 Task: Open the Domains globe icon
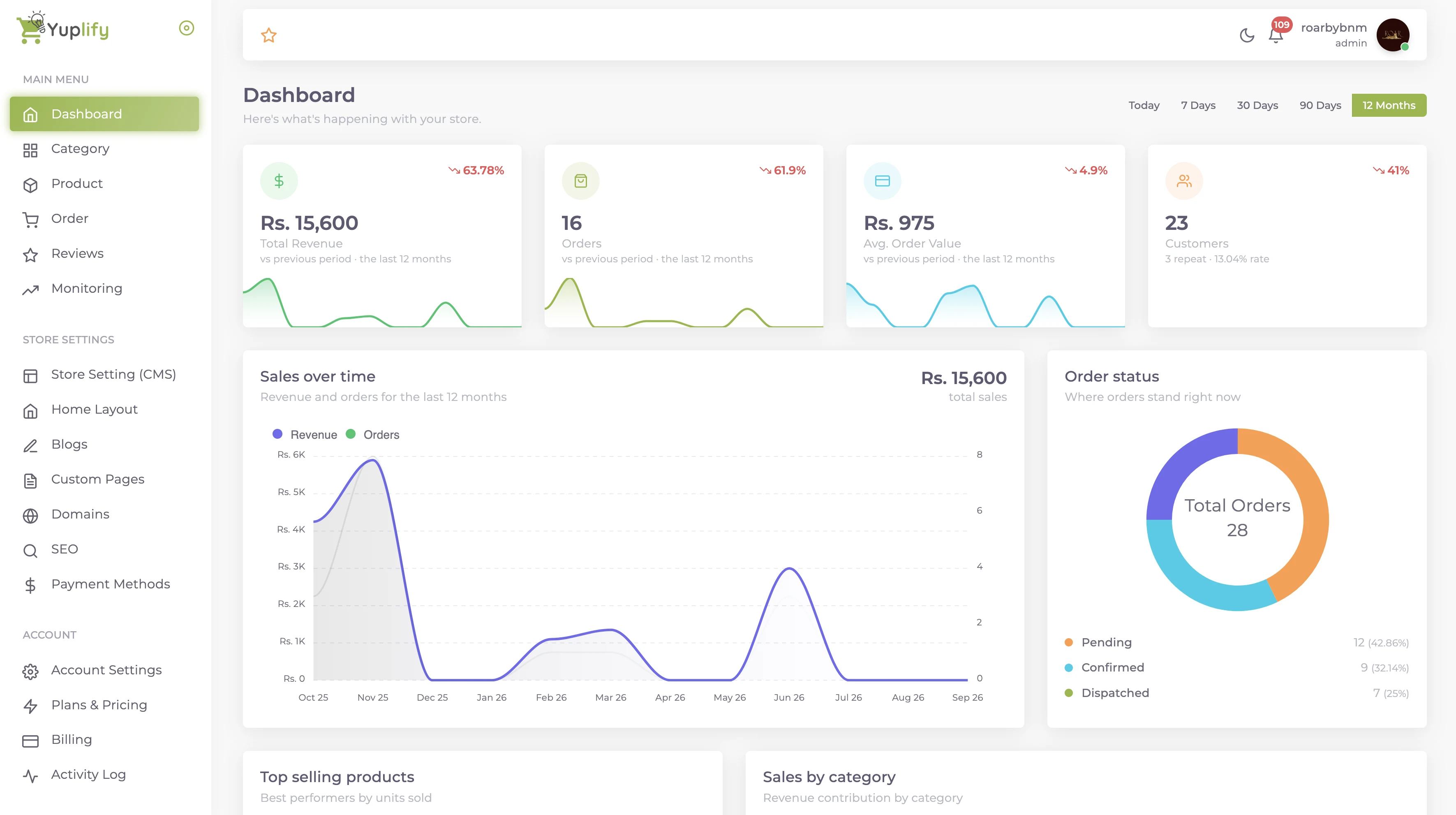30,515
